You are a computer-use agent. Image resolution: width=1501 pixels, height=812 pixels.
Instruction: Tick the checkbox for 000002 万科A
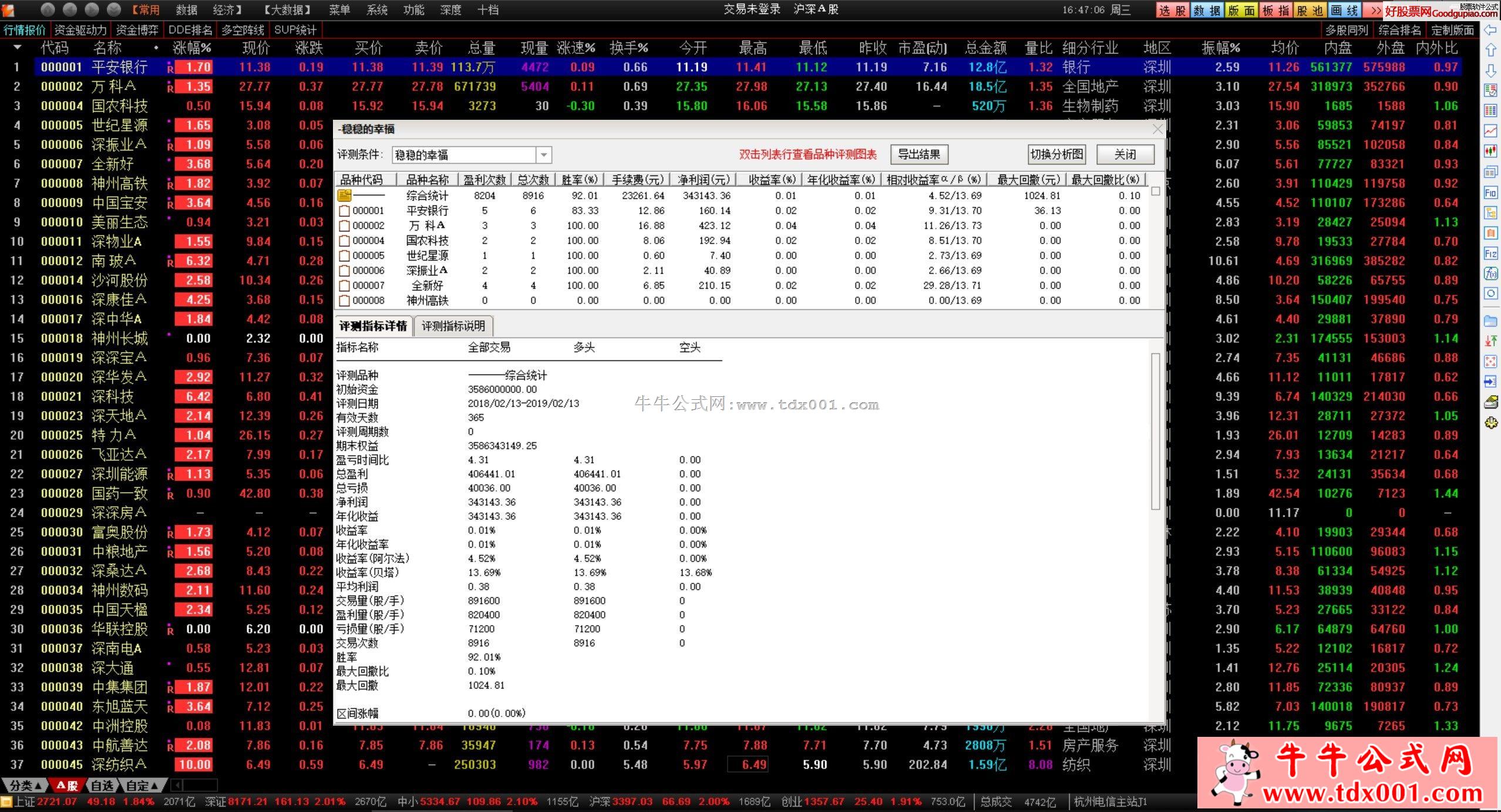tap(344, 225)
